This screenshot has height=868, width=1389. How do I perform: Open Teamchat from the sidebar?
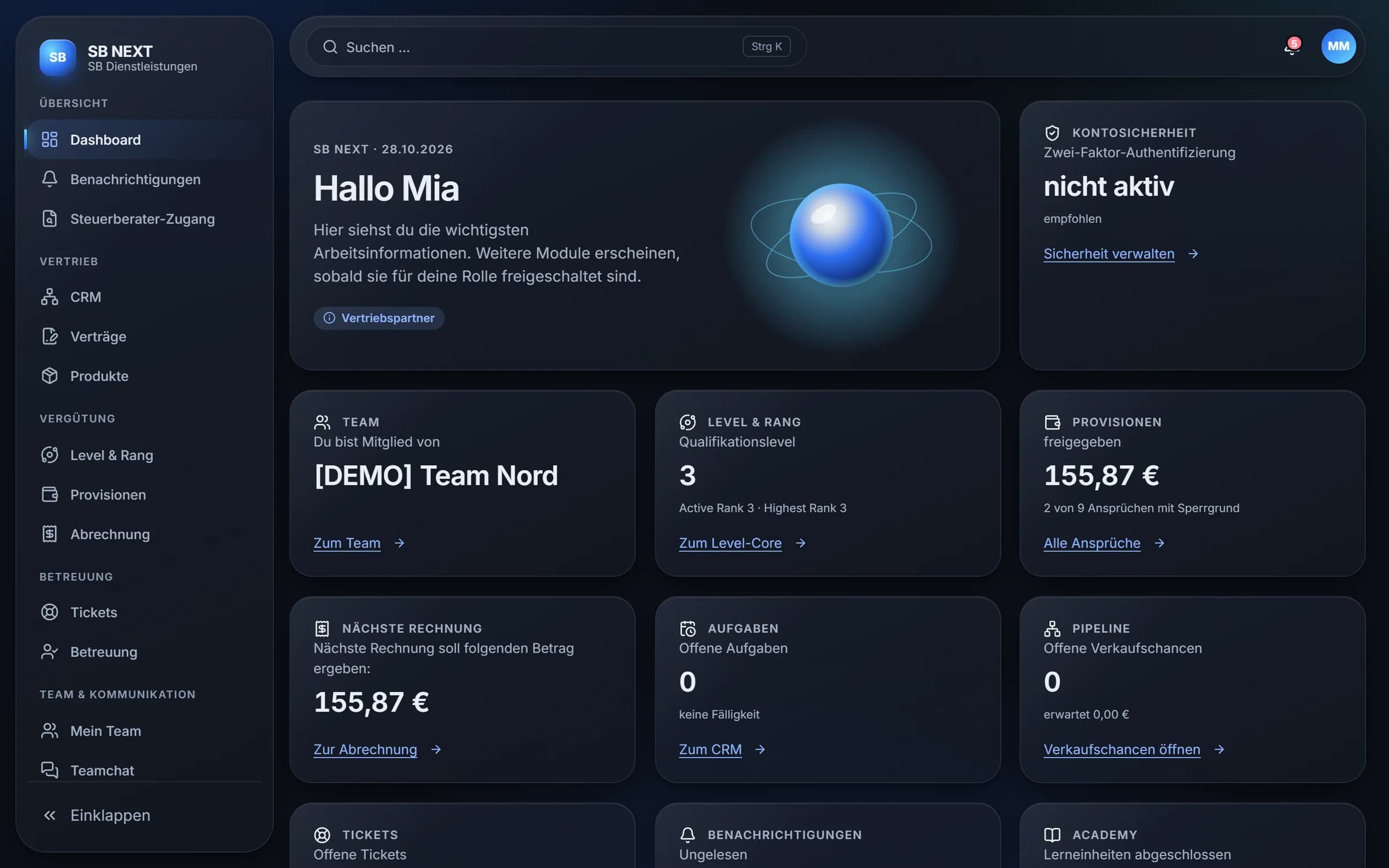pos(145,770)
